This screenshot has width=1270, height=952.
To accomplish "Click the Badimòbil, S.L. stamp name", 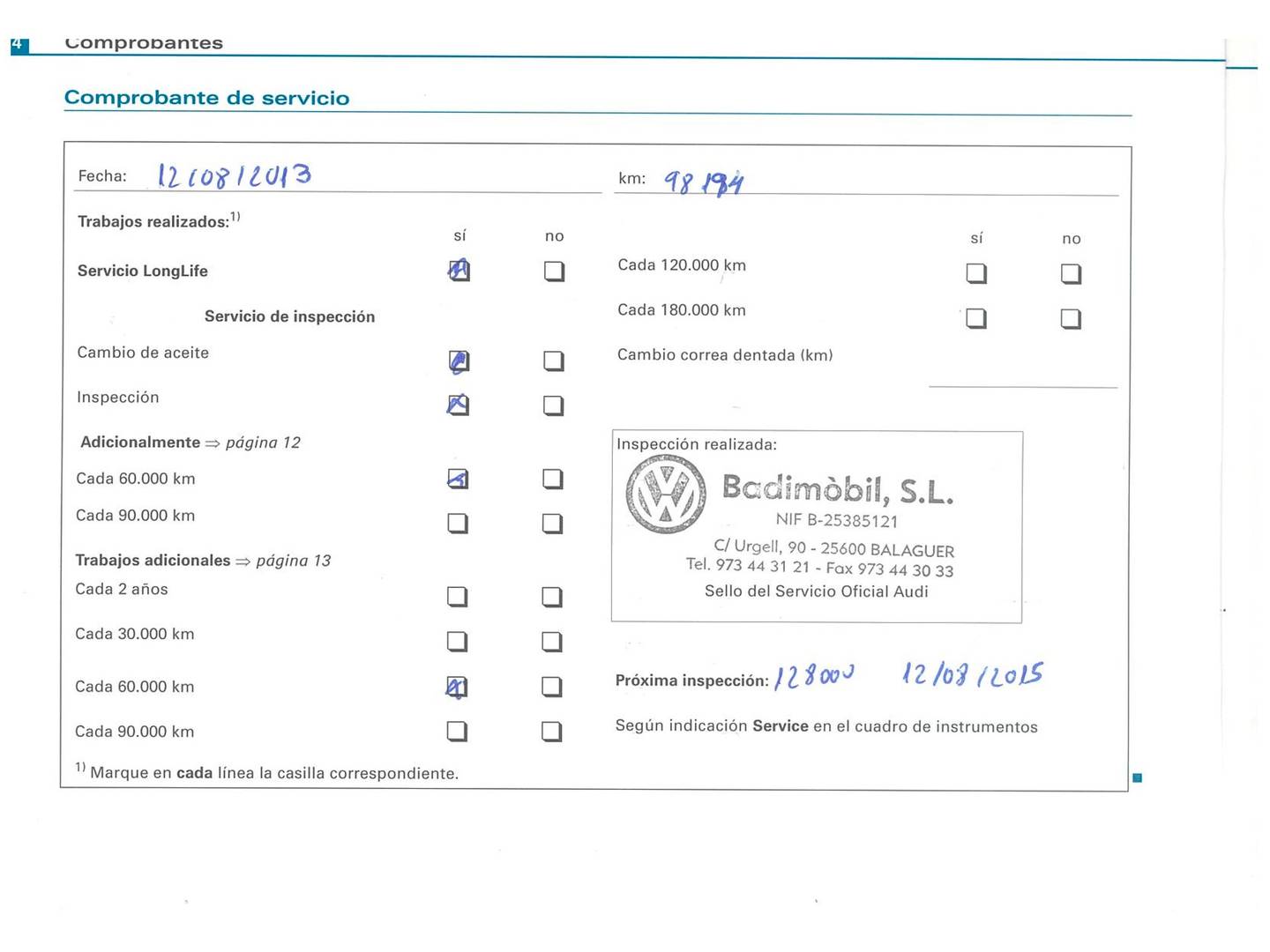I will pos(838,488).
